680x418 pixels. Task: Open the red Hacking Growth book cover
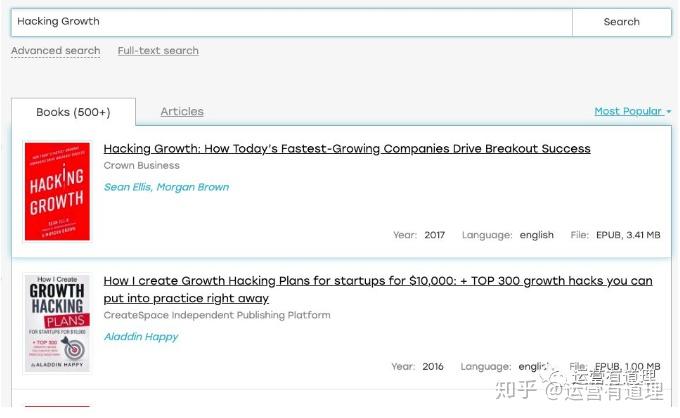[57, 191]
